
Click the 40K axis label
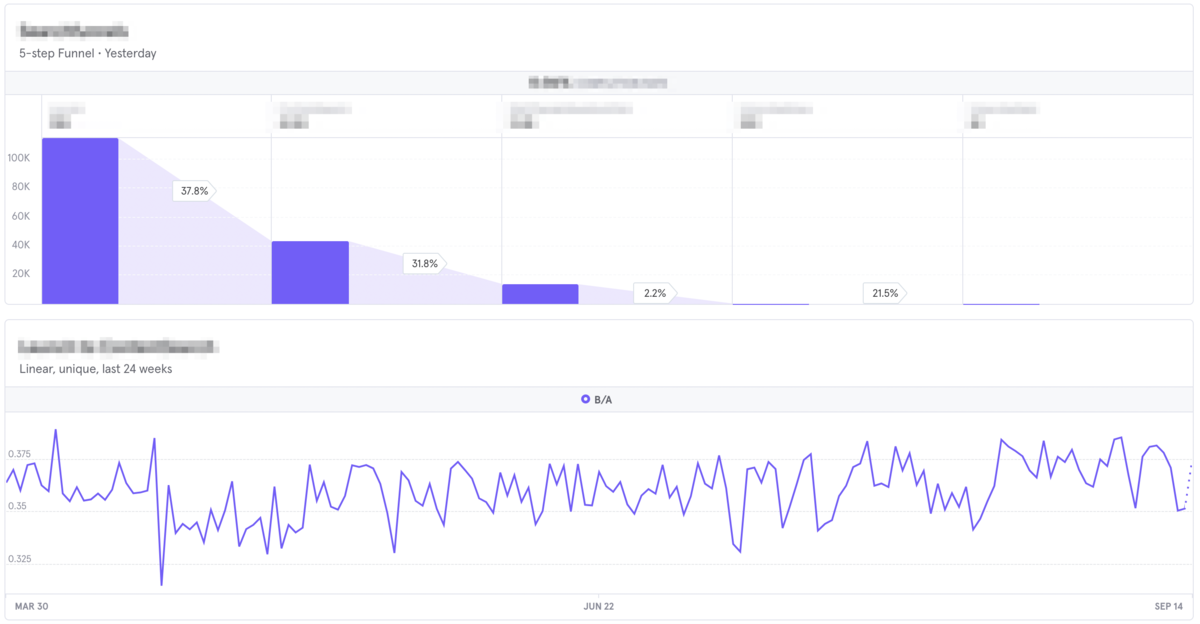pos(22,245)
